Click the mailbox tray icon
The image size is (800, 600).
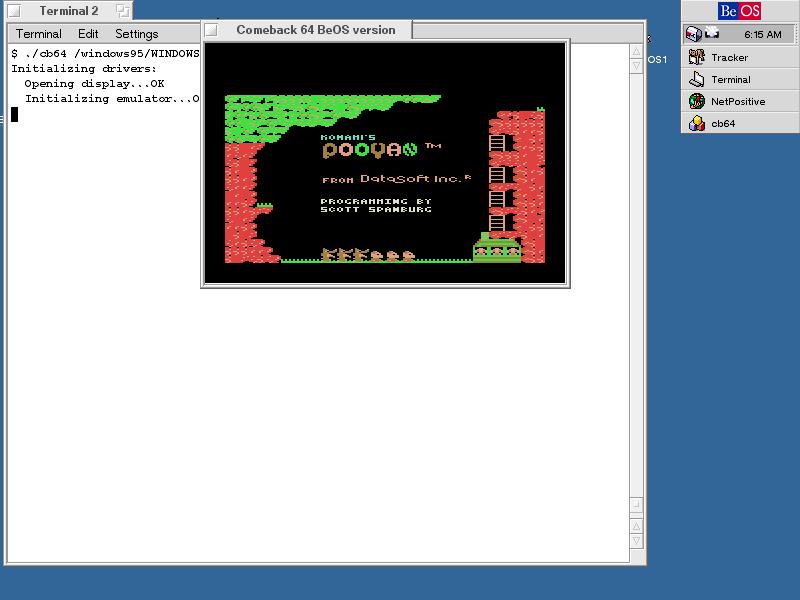click(x=693, y=34)
